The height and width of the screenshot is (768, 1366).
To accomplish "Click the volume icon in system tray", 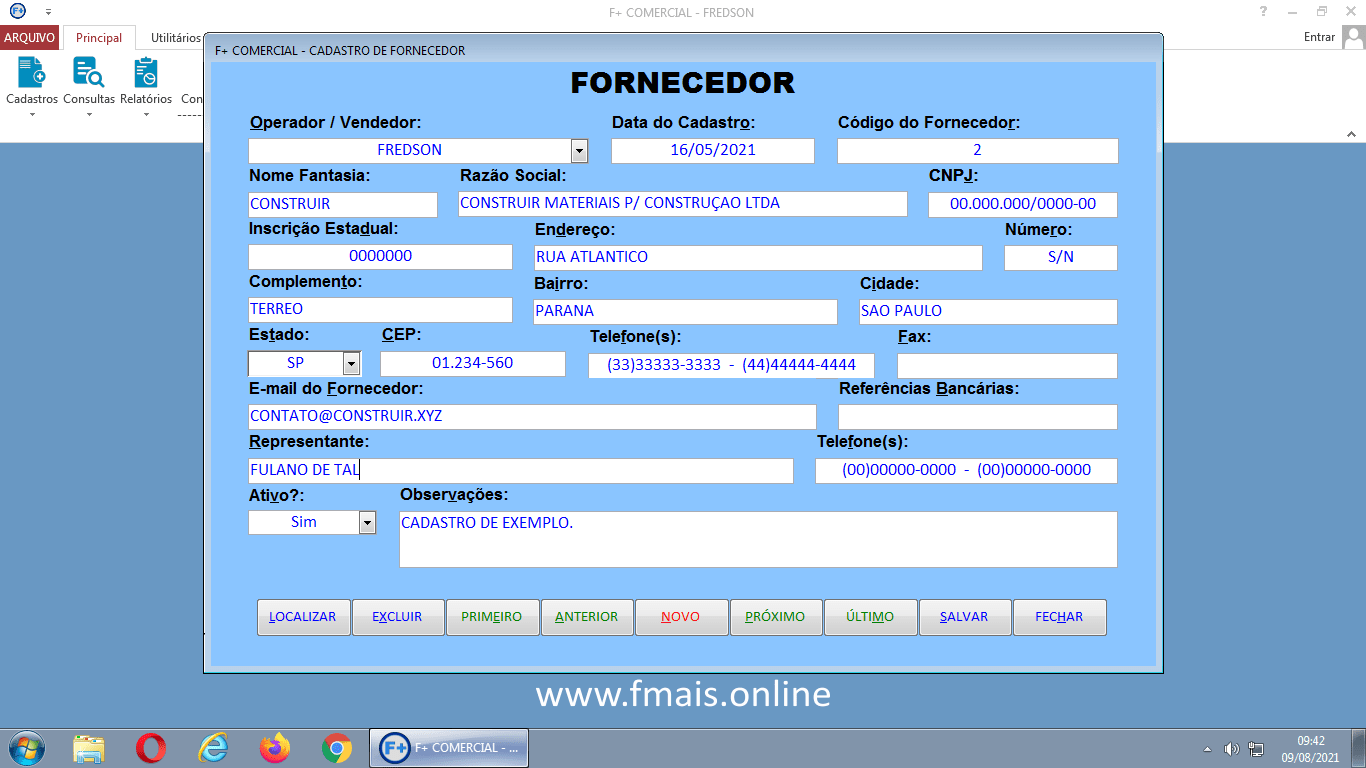I will click(x=1232, y=747).
